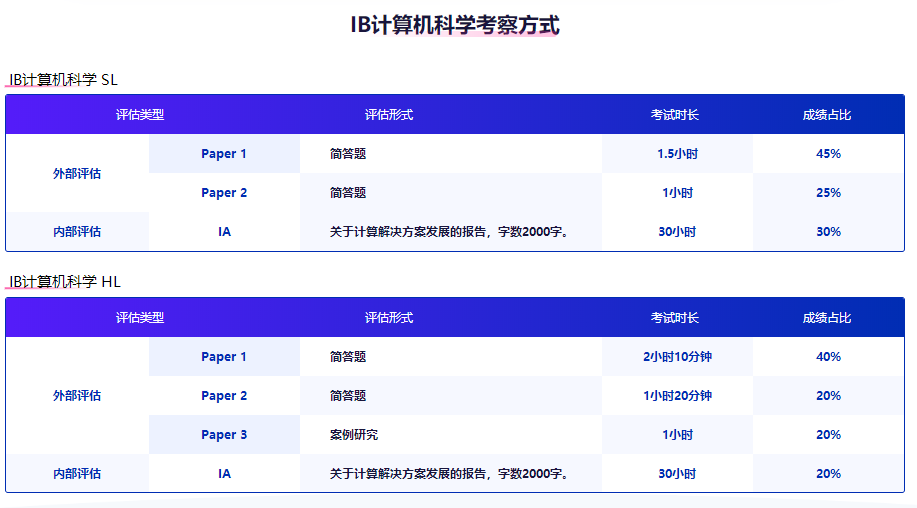Click 成绩占比 header in HL table
917x508 pixels.
coord(827,317)
